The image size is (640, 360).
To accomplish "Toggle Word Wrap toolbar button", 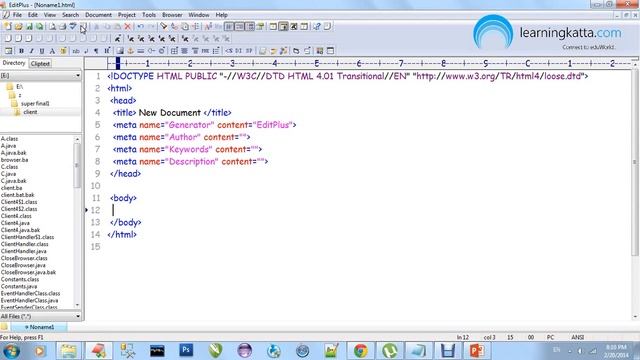I will pos(229,27).
